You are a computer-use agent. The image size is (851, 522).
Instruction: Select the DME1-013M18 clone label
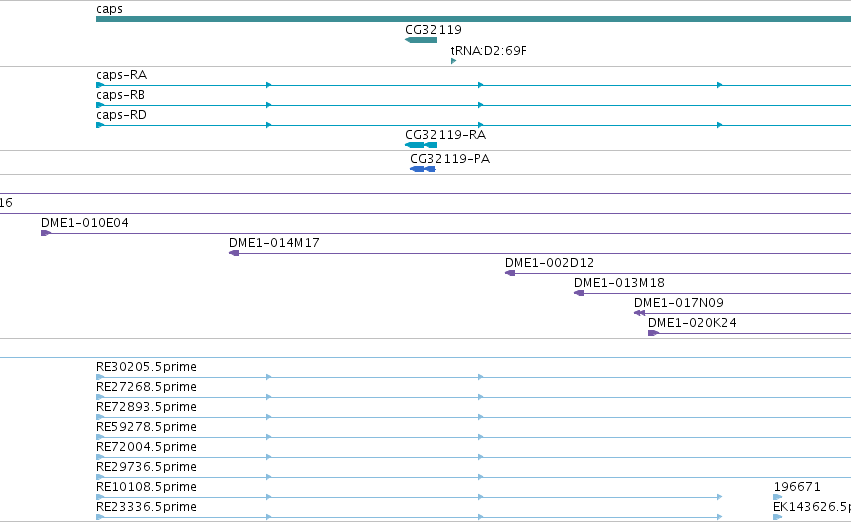click(x=619, y=283)
